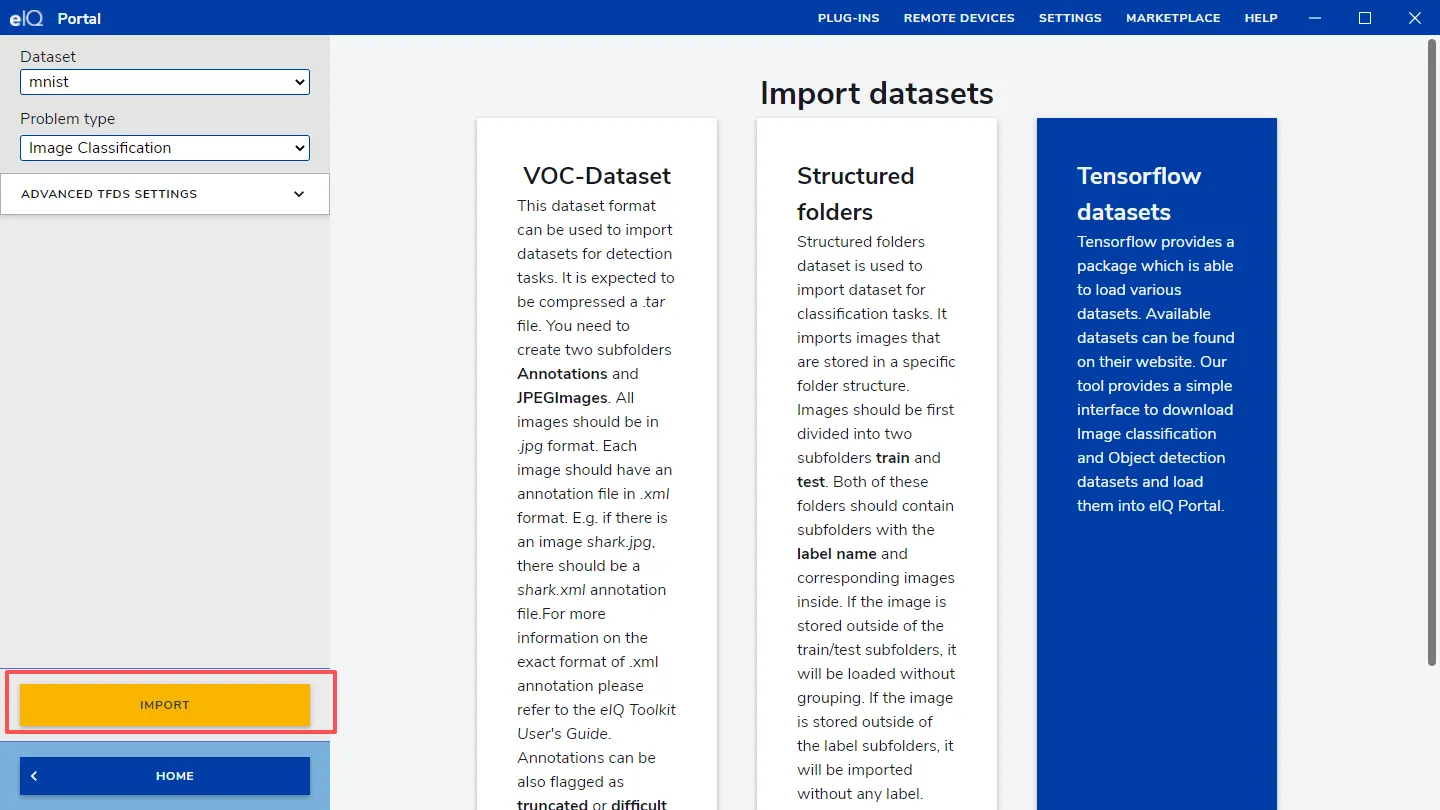
Task: Open the Dataset dropdown showing mnist
Action: pos(165,82)
